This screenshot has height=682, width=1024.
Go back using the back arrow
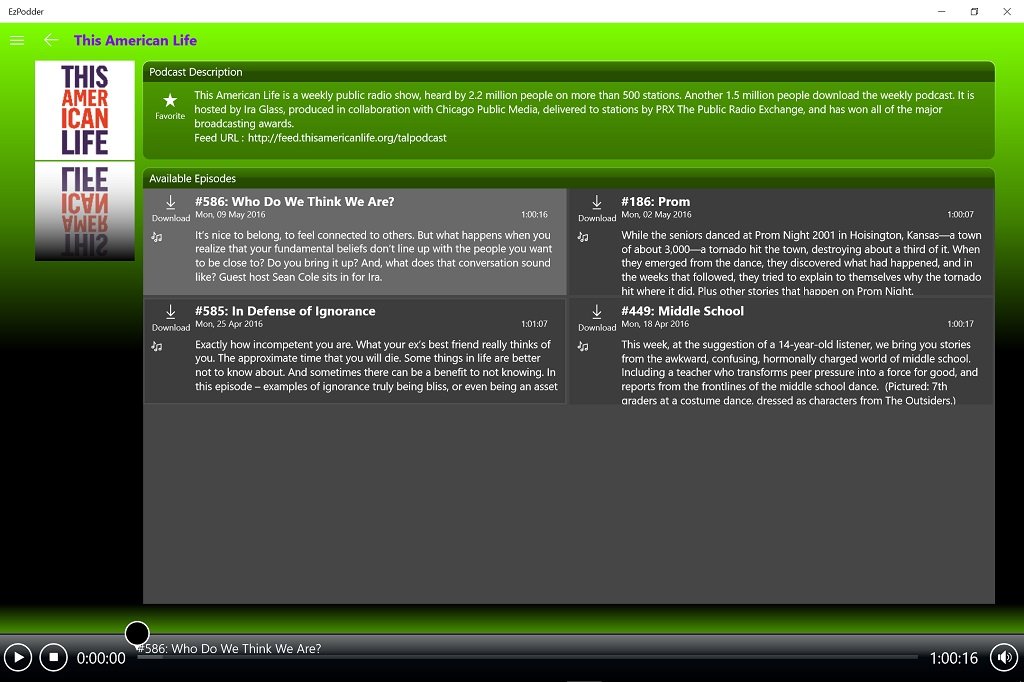point(51,41)
